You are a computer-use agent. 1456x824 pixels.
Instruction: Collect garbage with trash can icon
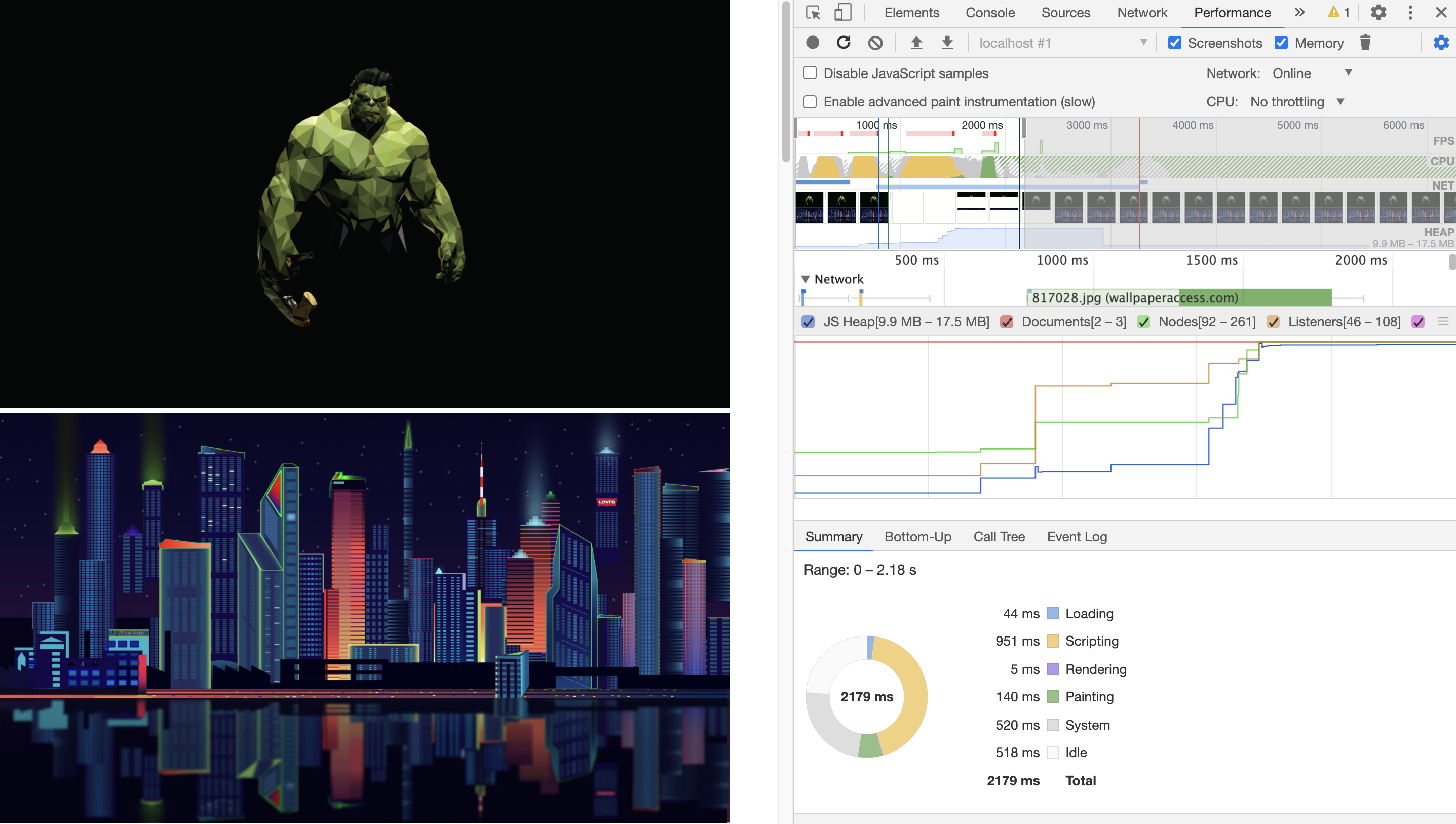pyautogui.click(x=1365, y=43)
